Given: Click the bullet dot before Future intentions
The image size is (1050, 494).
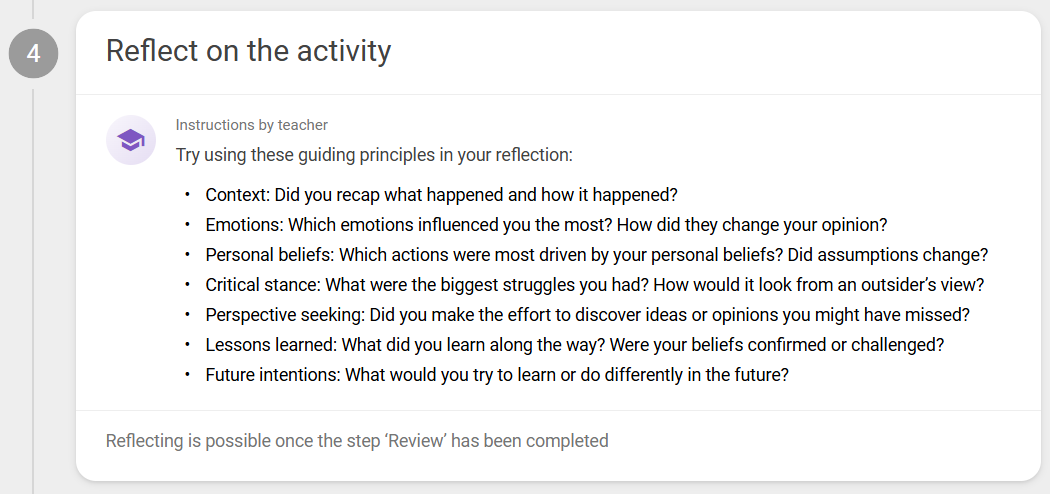Looking at the screenshot, I should coord(188,375).
